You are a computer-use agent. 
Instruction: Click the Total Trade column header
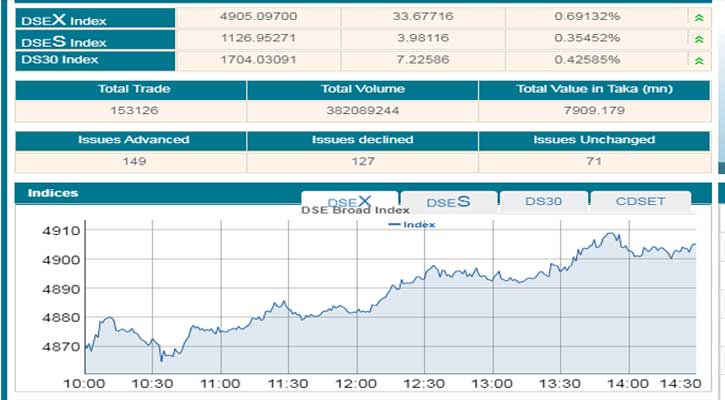130,90
